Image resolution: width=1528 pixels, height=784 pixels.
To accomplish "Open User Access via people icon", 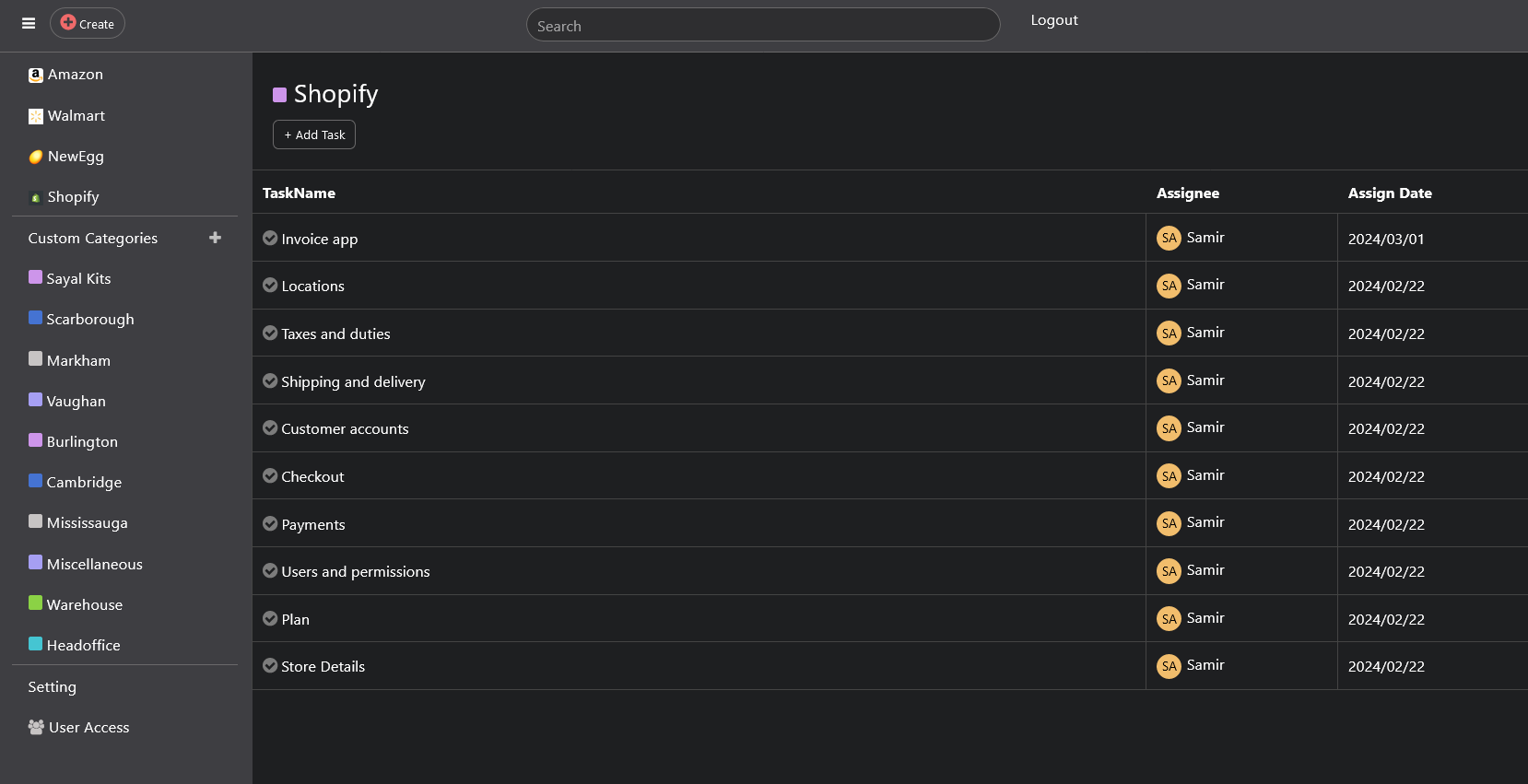I will pos(36,728).
